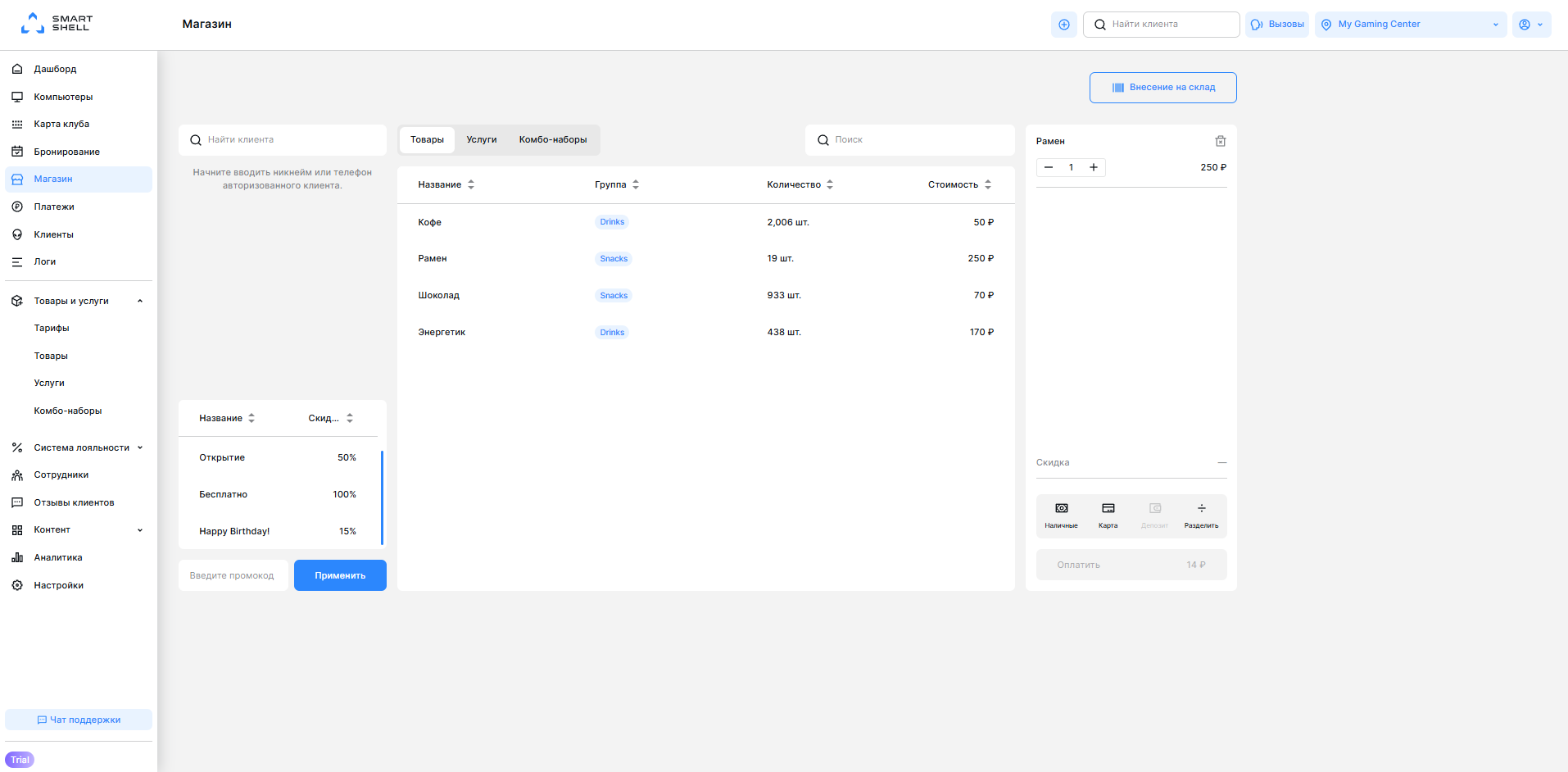Click discounts list scrollbar
Screen dimensions: 1568x772
pyautogui.click(x=382, y=497)
